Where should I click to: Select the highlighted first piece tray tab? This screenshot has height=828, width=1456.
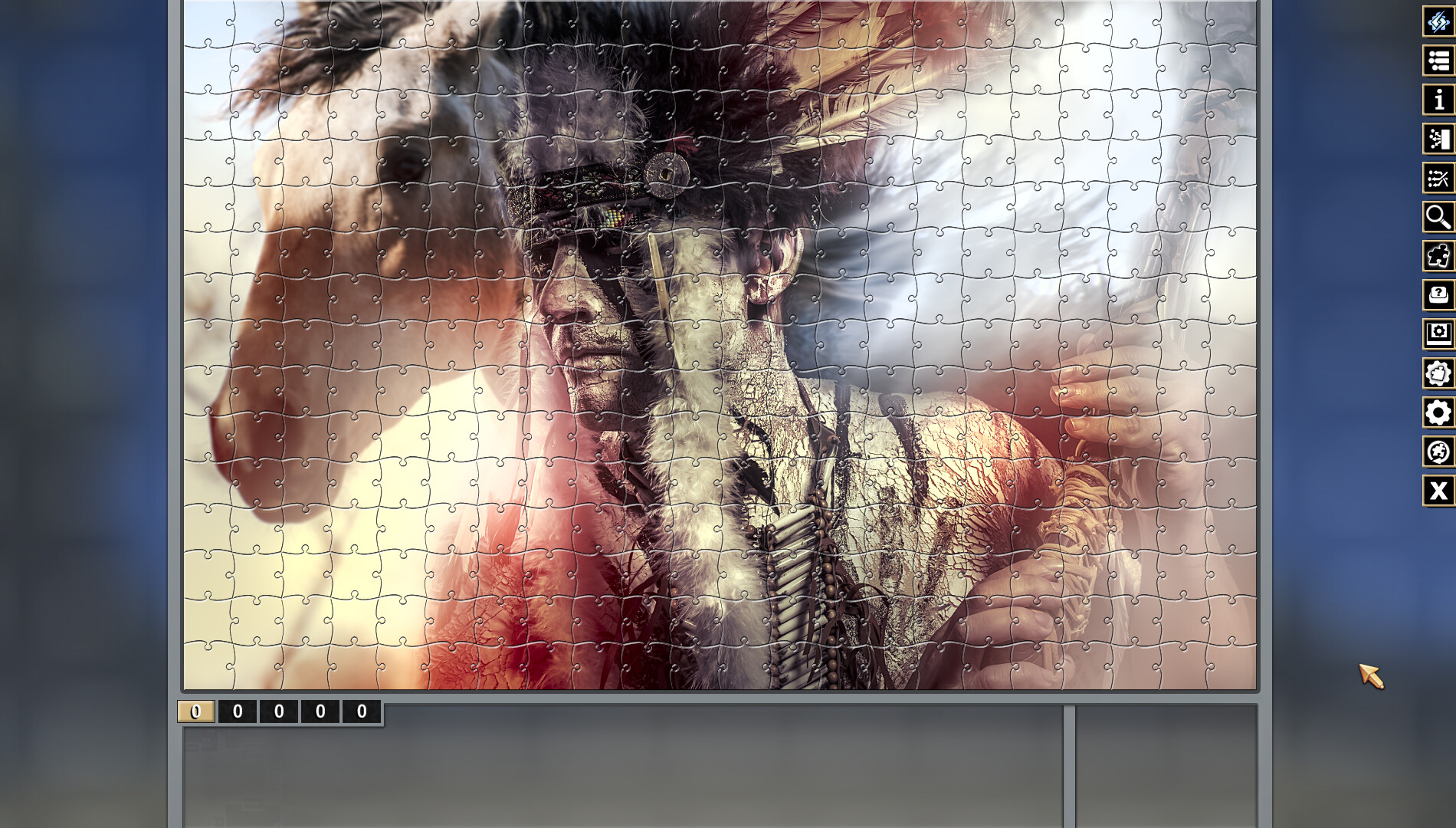coord(195,712)
